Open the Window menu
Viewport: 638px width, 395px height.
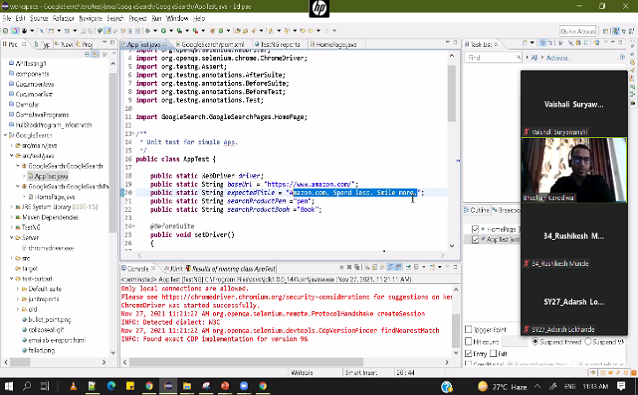pos(177,18)
